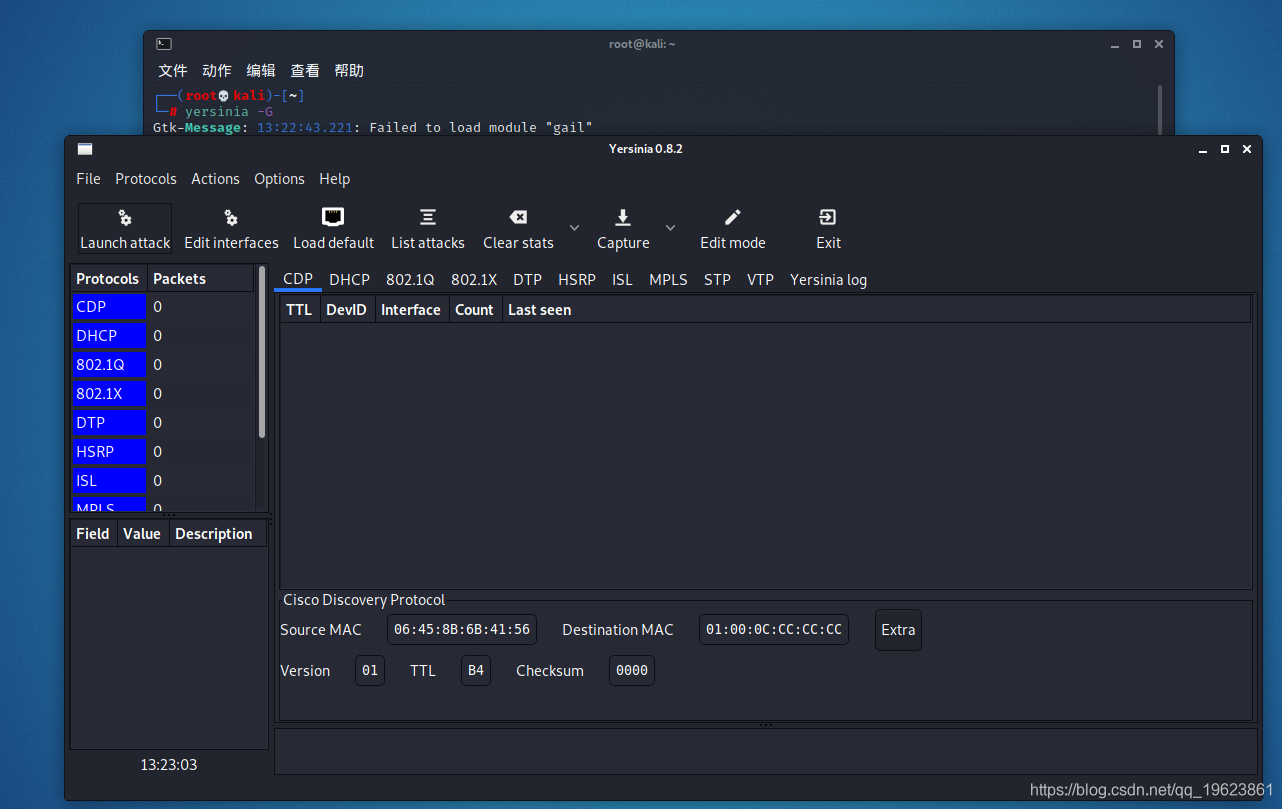Click the Checksum 0000 field
Viewport: 1282px width, 809px height.
click(632, 671)
